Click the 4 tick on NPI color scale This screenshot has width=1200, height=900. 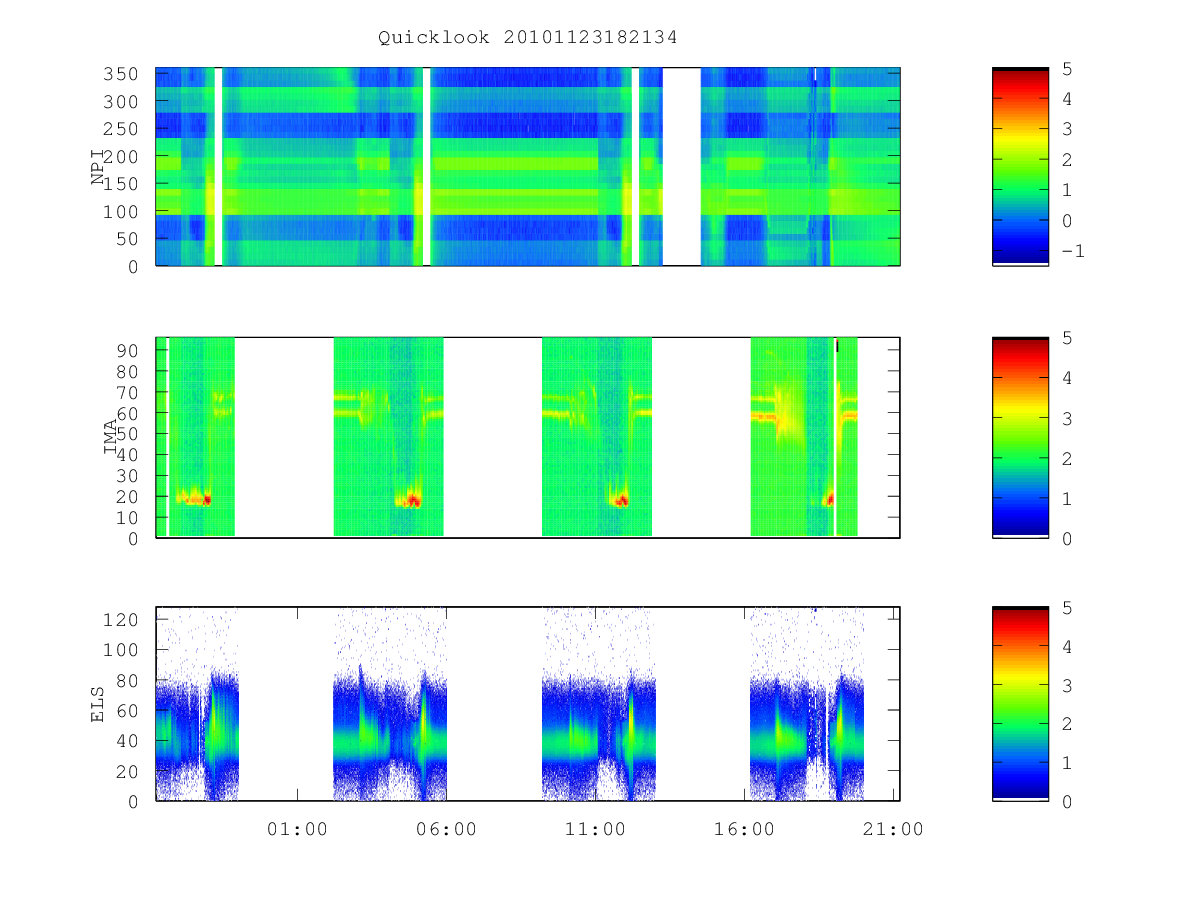pyautogui.click(x=1065, y=99)
